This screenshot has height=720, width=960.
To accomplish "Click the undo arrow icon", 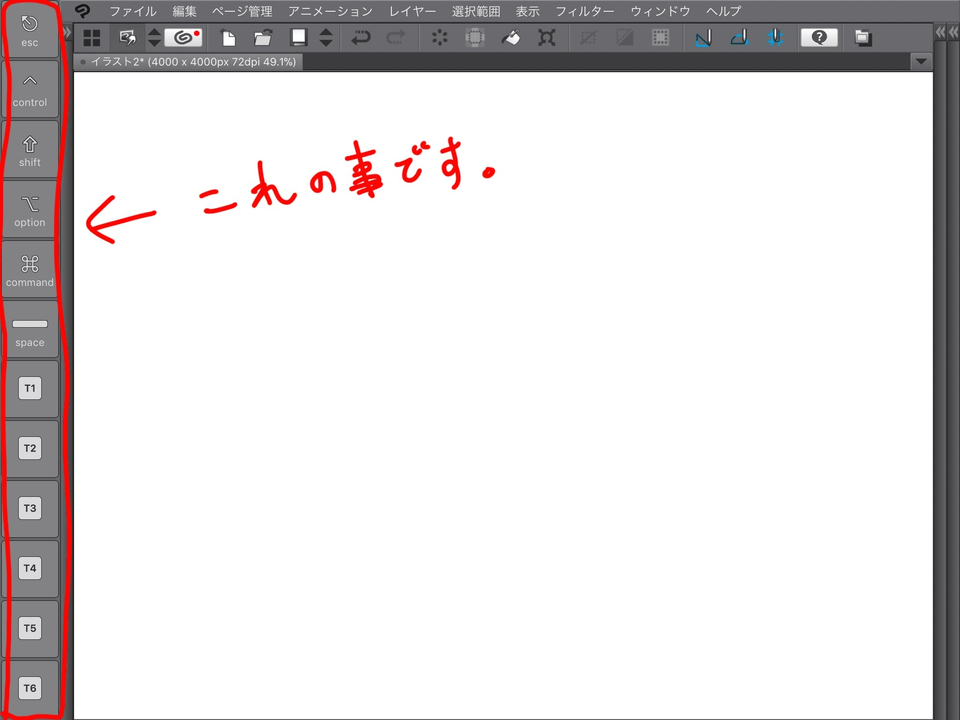I will [x=360, y=38].
